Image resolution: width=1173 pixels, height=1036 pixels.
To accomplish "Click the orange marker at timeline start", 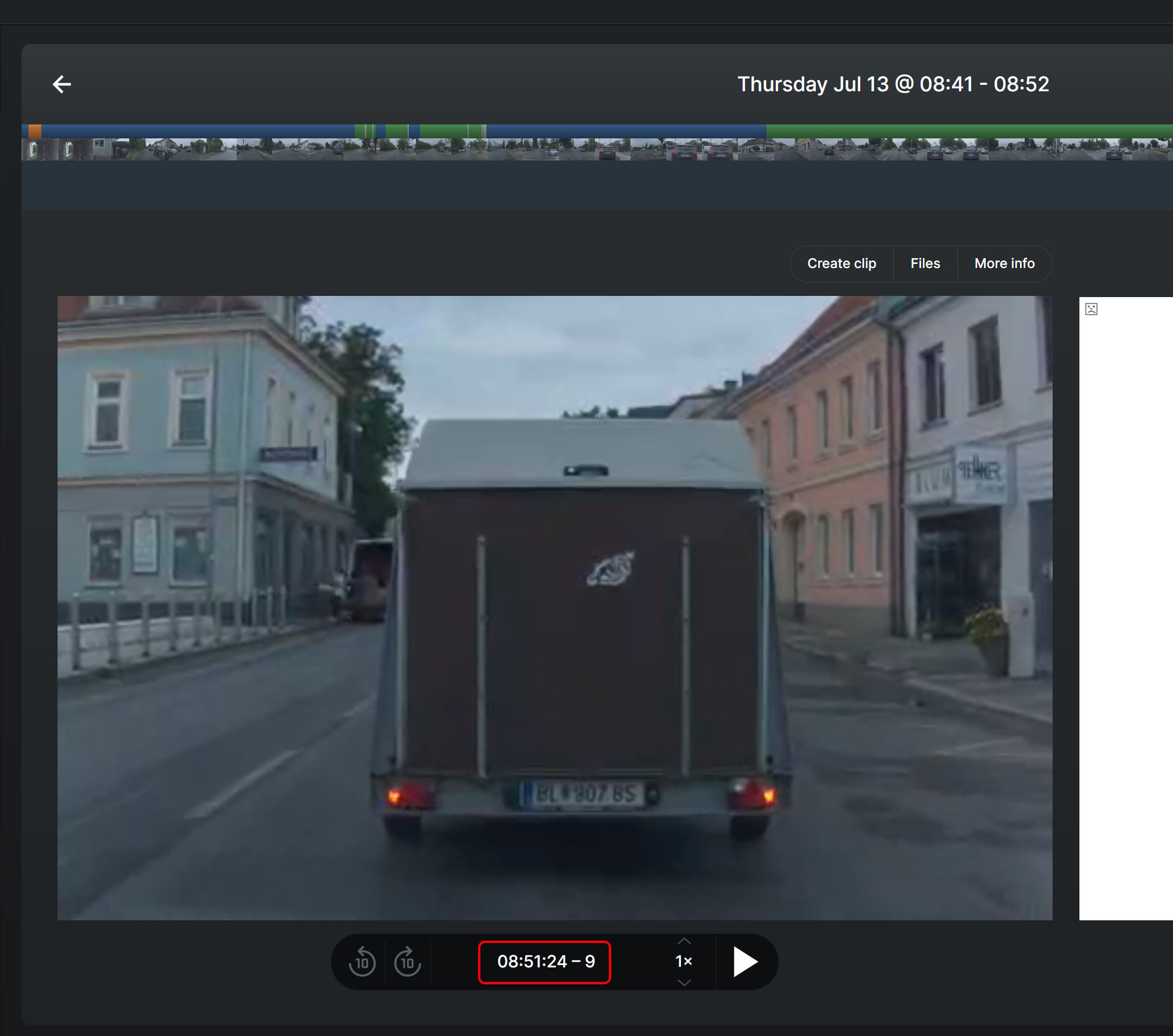I will 36,130.
